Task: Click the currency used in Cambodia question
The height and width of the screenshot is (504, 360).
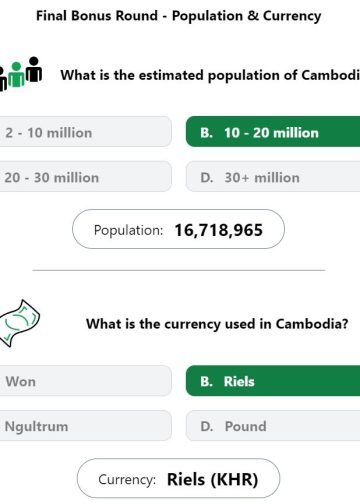Action: click(x=217, y=324)
